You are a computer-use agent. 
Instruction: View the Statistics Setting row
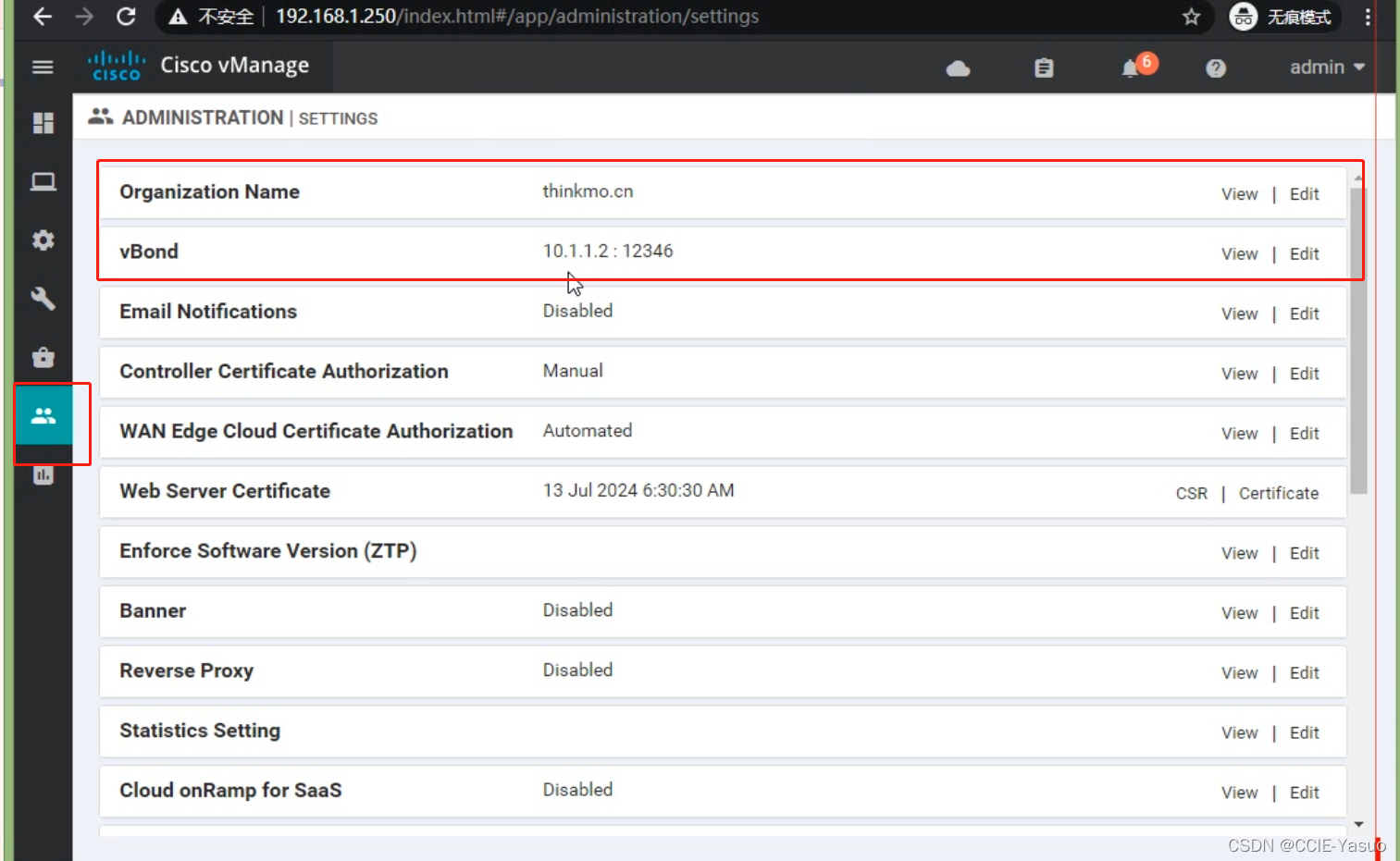(x=1239, y=732)
